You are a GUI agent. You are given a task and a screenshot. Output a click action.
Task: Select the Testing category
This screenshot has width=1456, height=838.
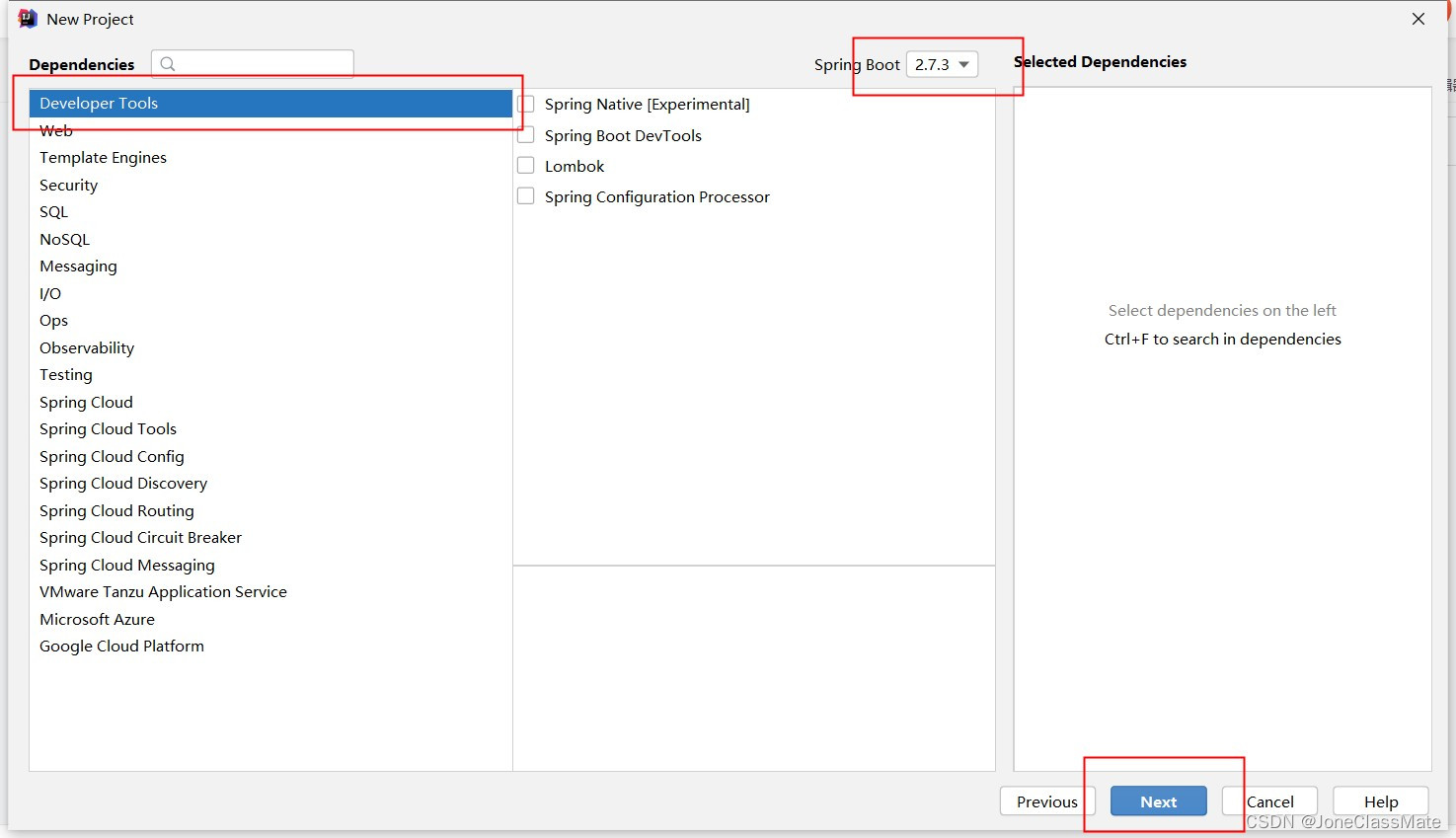coord(270,374)
